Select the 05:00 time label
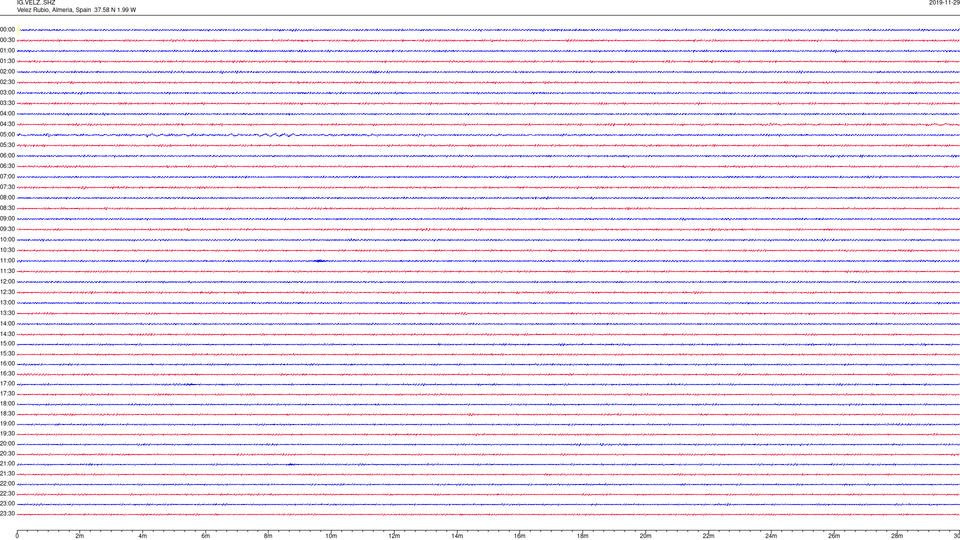This screenshot has height=540, width=960. coord(7,135)
